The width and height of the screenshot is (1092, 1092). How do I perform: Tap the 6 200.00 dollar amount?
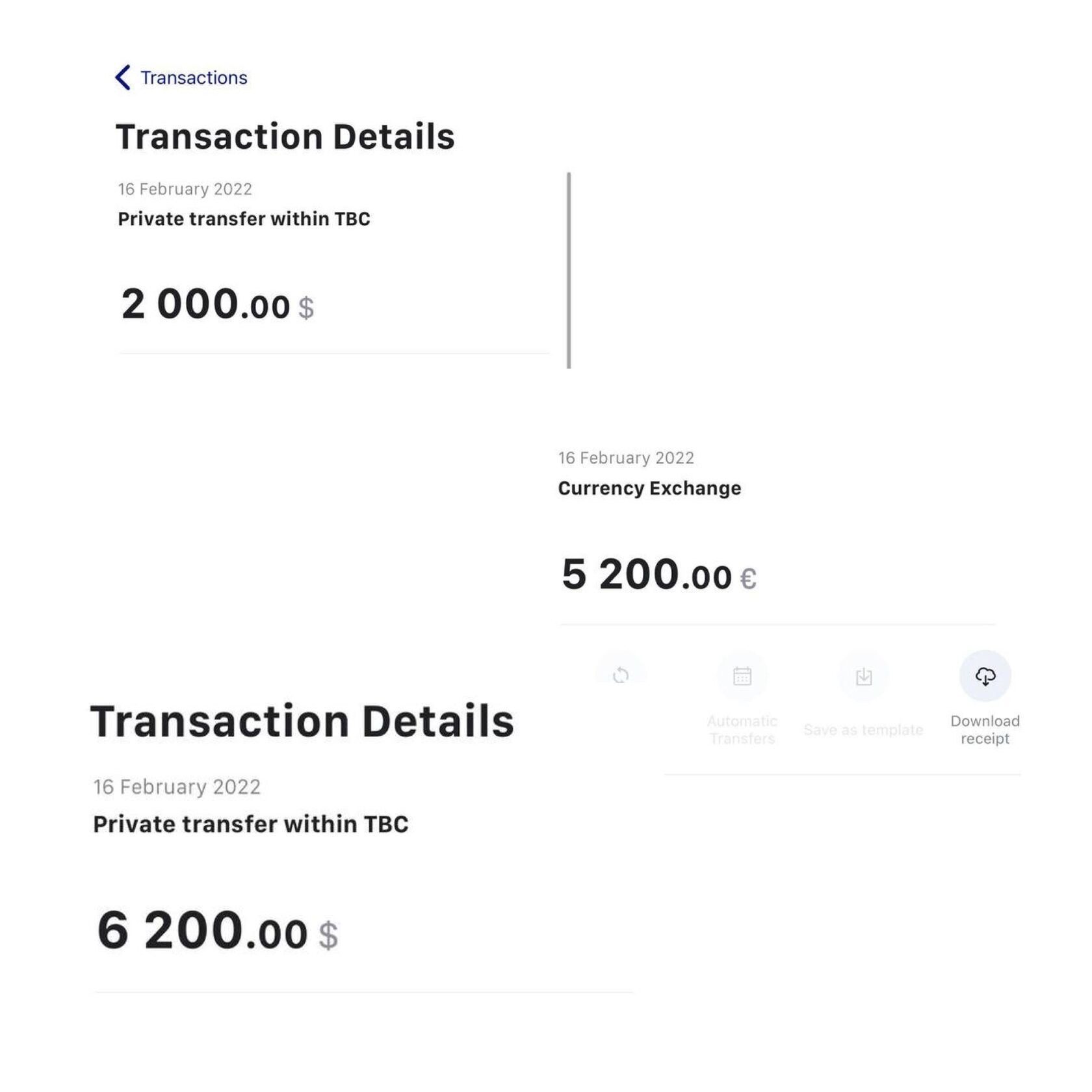[x=201, y=931]
